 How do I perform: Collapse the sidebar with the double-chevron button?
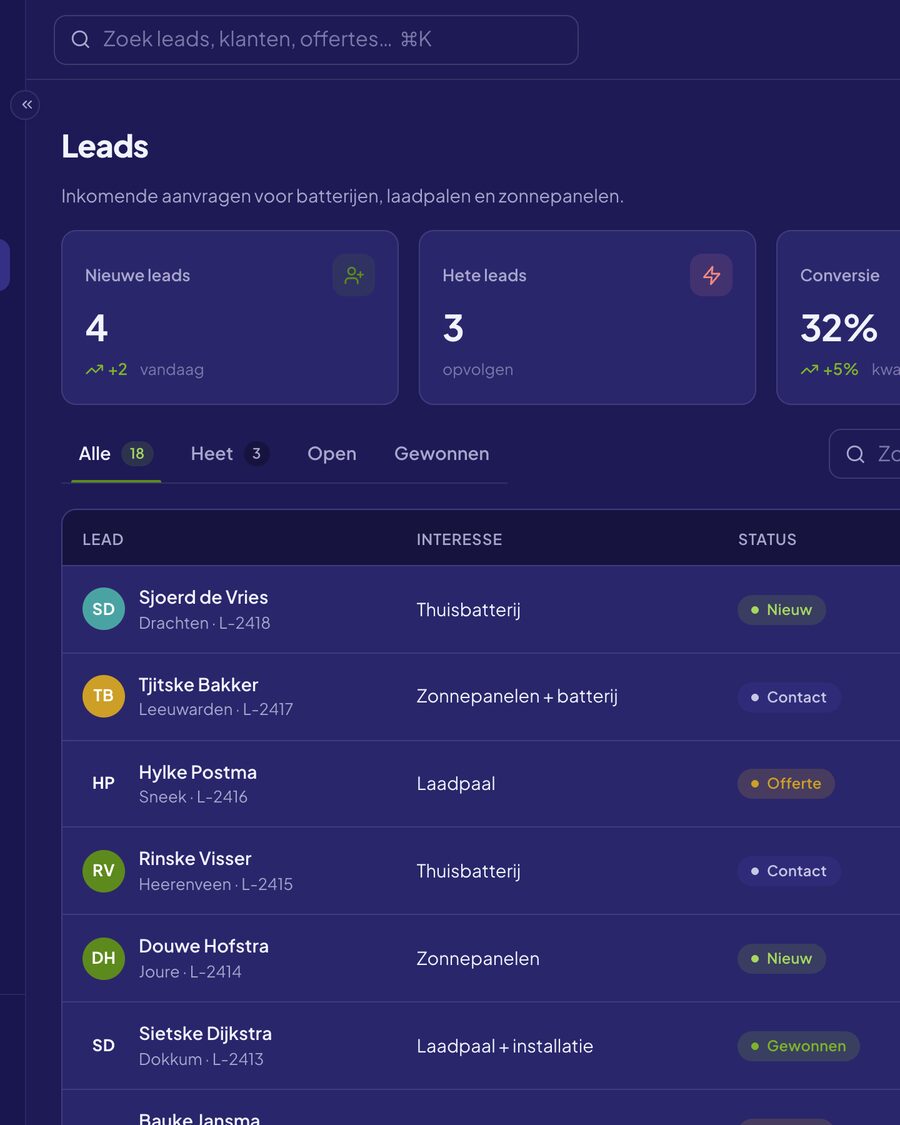[x=26, y=105]
